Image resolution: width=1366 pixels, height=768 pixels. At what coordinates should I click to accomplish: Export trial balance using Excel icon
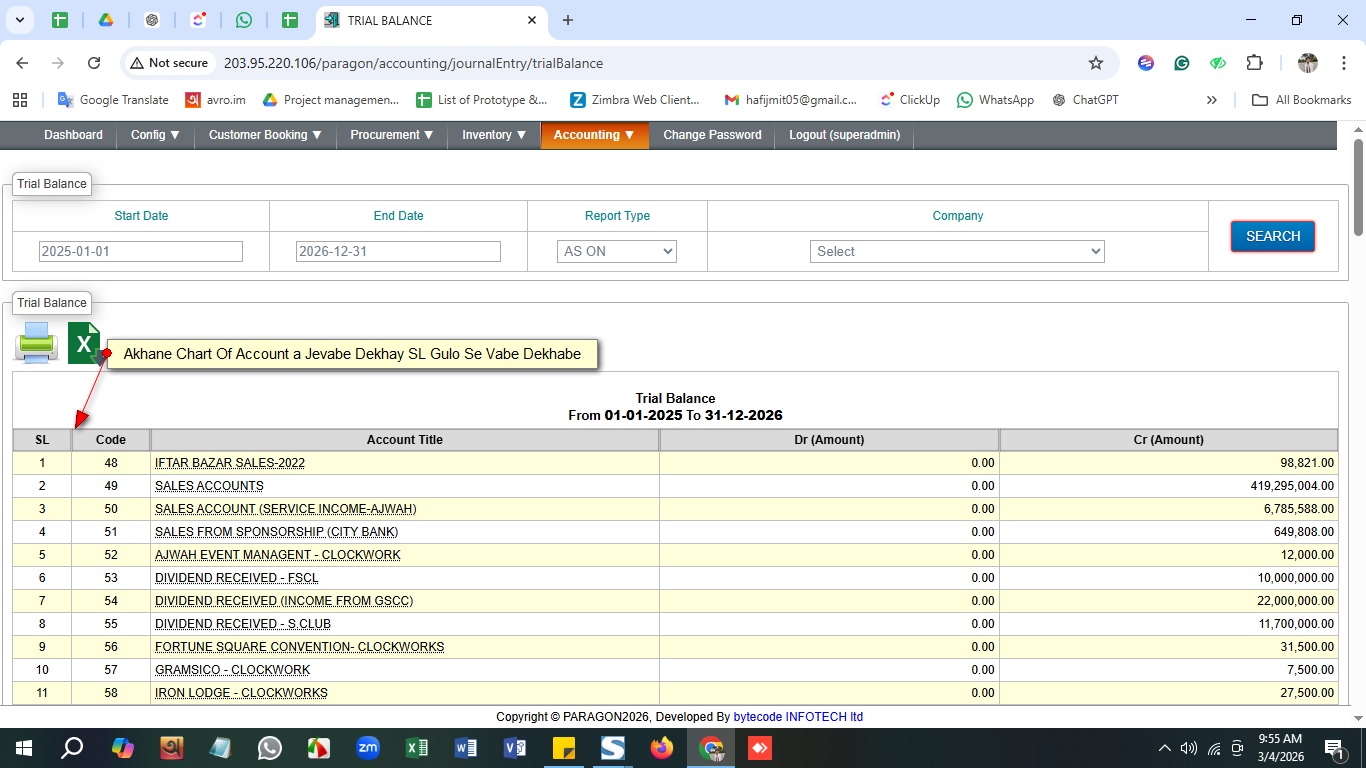tap(84, 343)
